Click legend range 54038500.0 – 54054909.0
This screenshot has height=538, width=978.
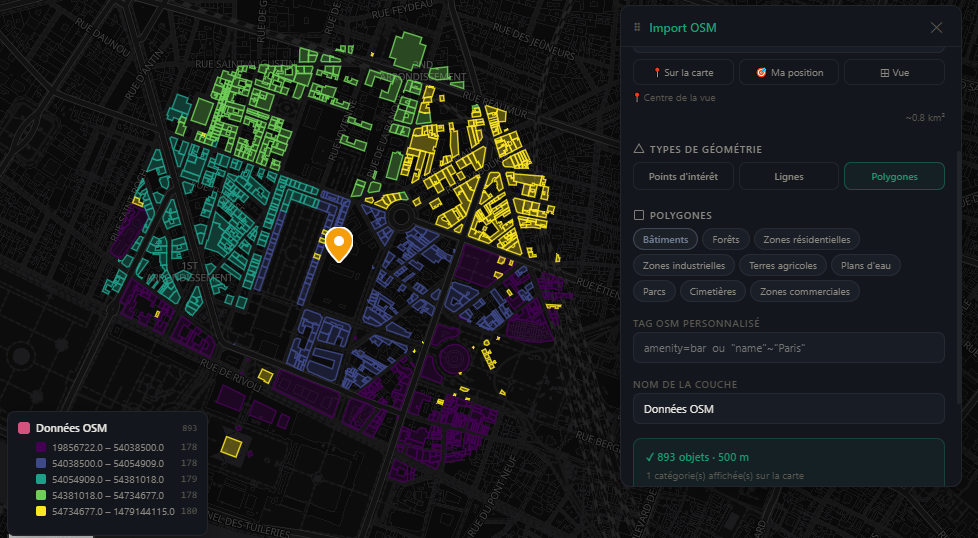click(108, 463)
